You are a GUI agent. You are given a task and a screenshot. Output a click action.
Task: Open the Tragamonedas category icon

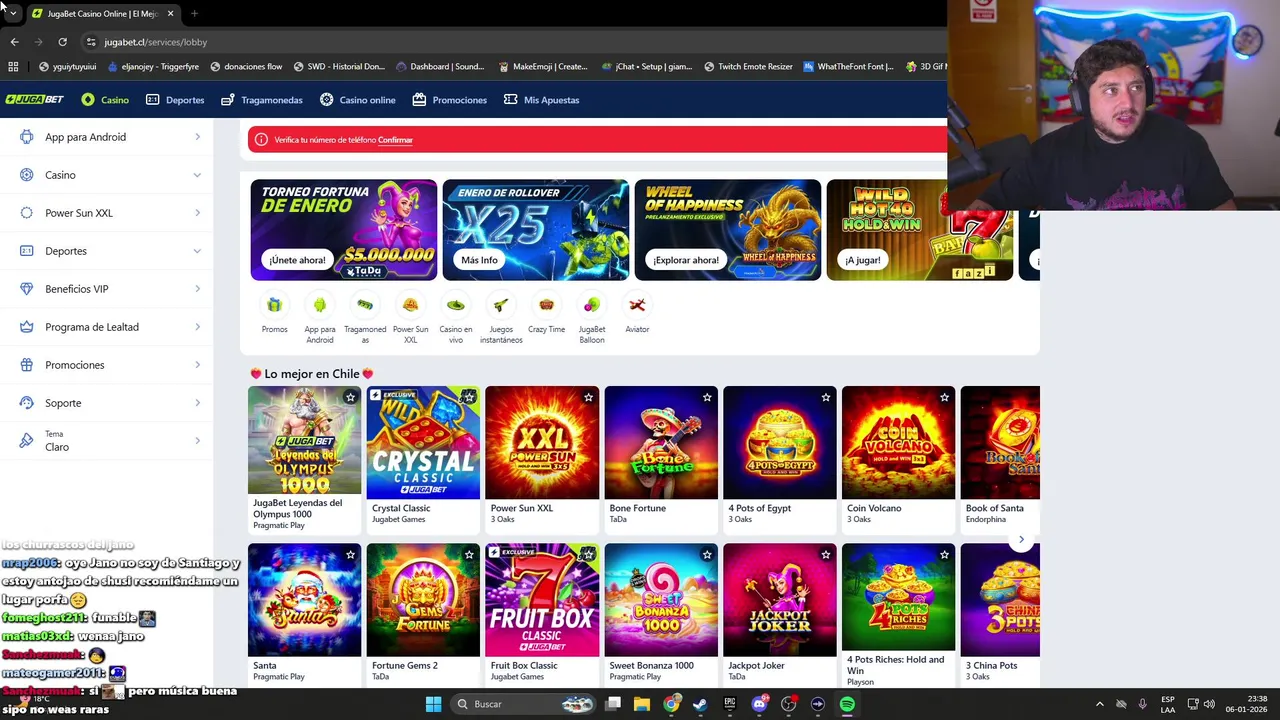365,305
